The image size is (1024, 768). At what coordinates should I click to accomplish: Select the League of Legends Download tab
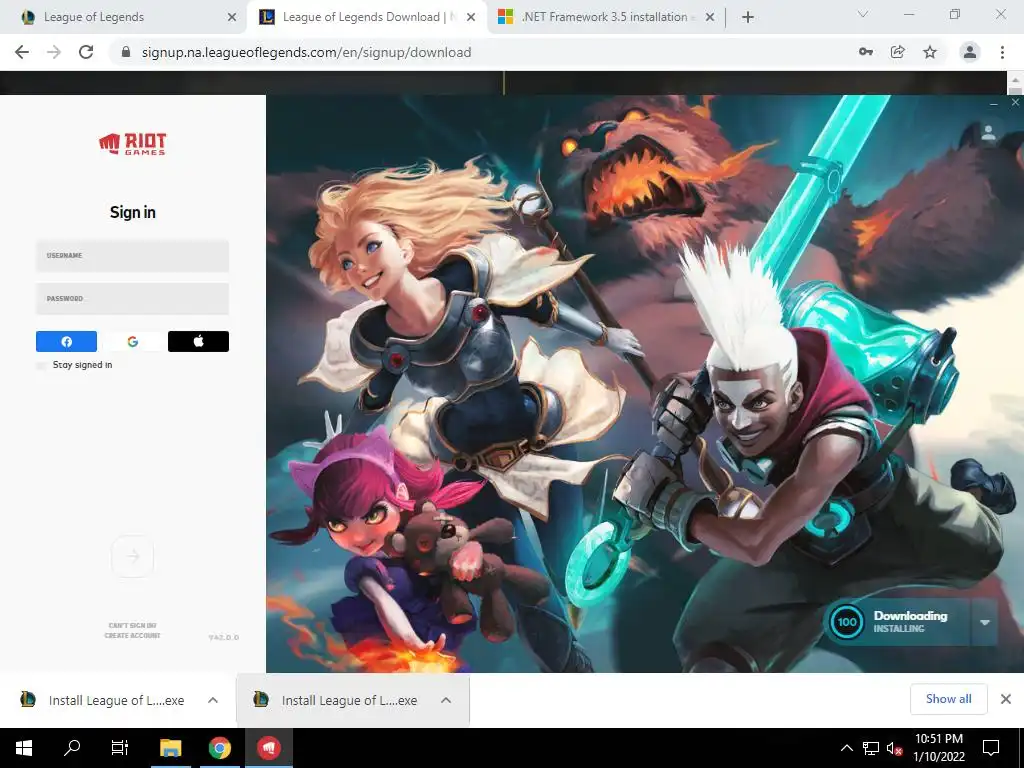pyautogui.click(x=367, y=17)
